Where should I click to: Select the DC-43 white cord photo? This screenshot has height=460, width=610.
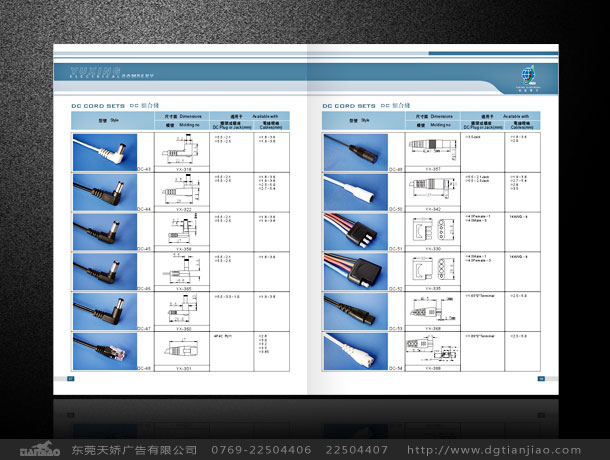pyautogui.click(x=106, y=151)
